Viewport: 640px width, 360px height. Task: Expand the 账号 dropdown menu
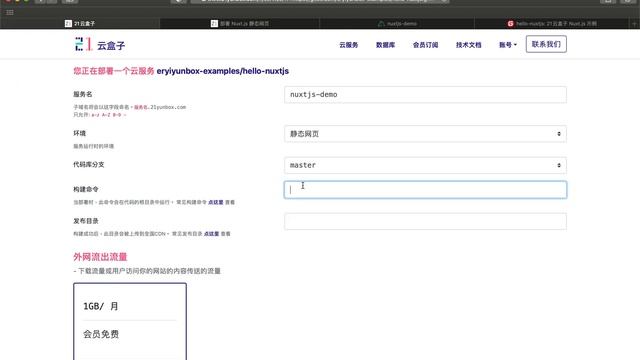[x=508, y=45]
